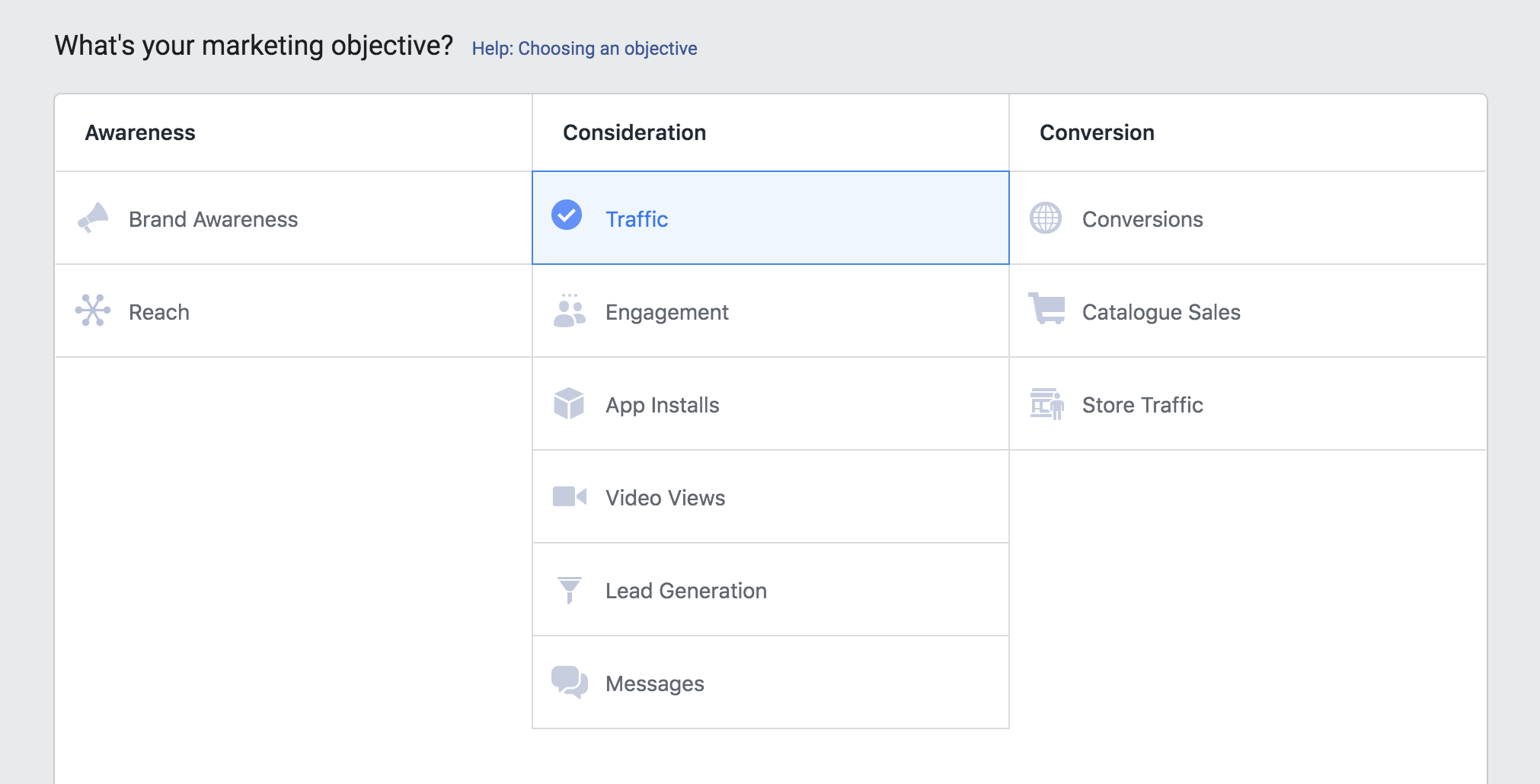Choose the App Installs objective label
This screenshot has height=784, width=1540.
(663, 406)
